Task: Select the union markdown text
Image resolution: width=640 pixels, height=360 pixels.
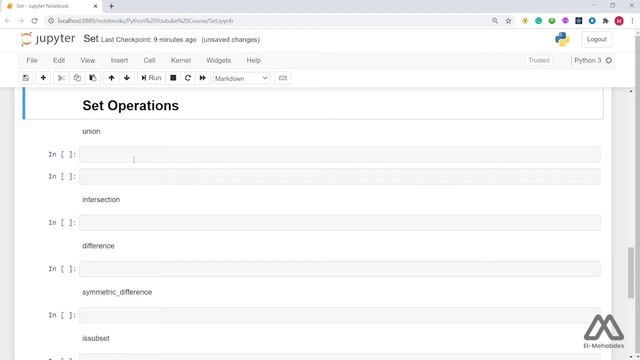Action: [91, 131]
